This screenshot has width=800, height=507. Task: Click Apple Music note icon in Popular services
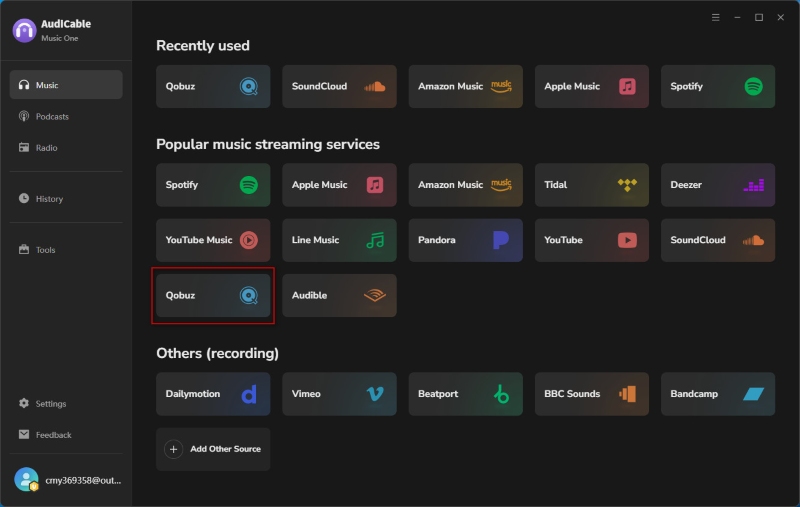[x=374, y=185]
